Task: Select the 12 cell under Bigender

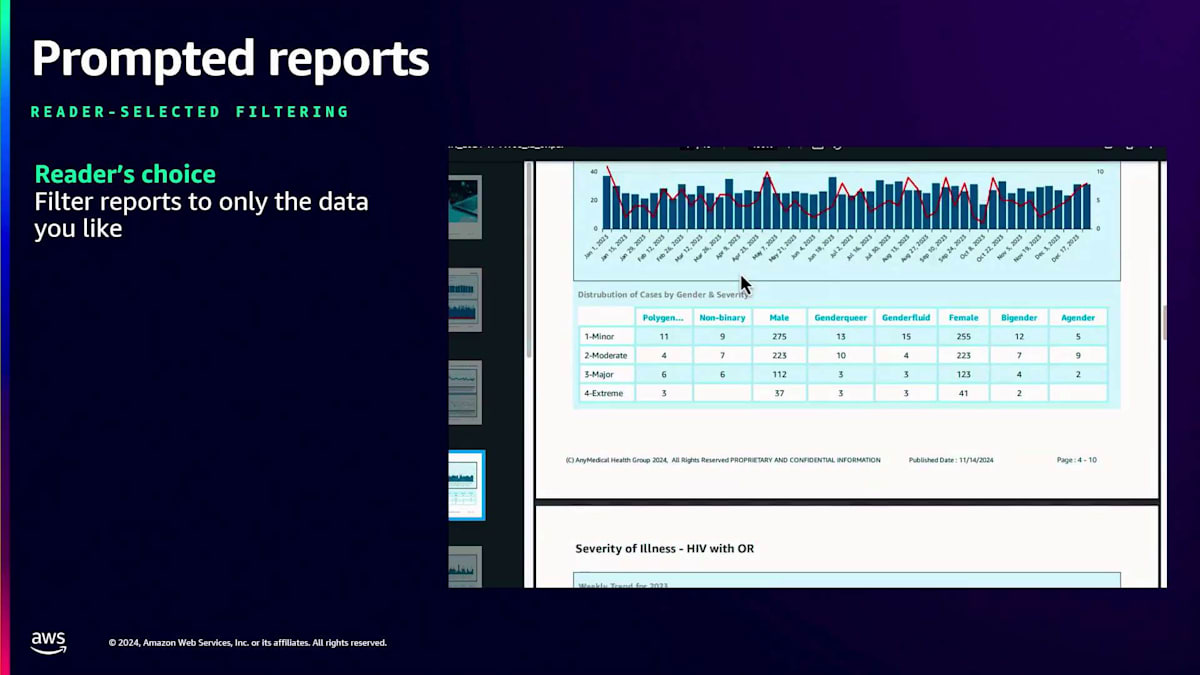Action: pos(1019,337)
